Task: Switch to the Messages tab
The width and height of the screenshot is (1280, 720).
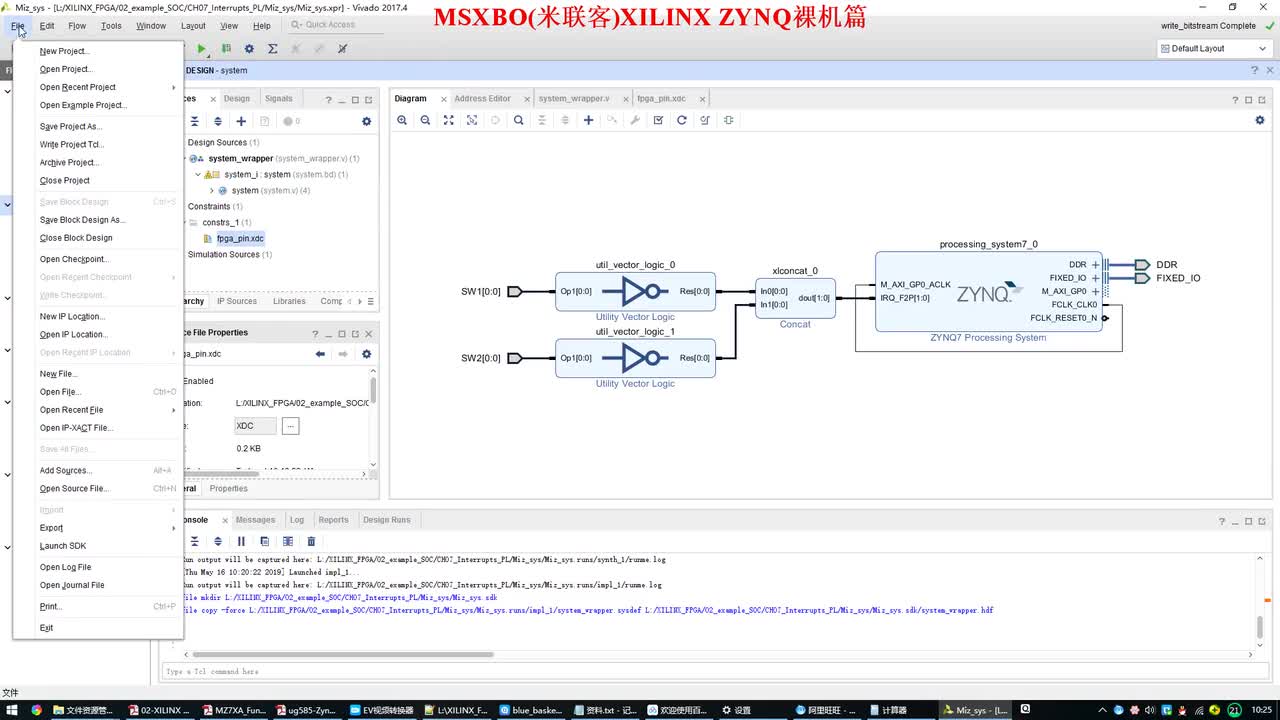Action: pos(255,520)
